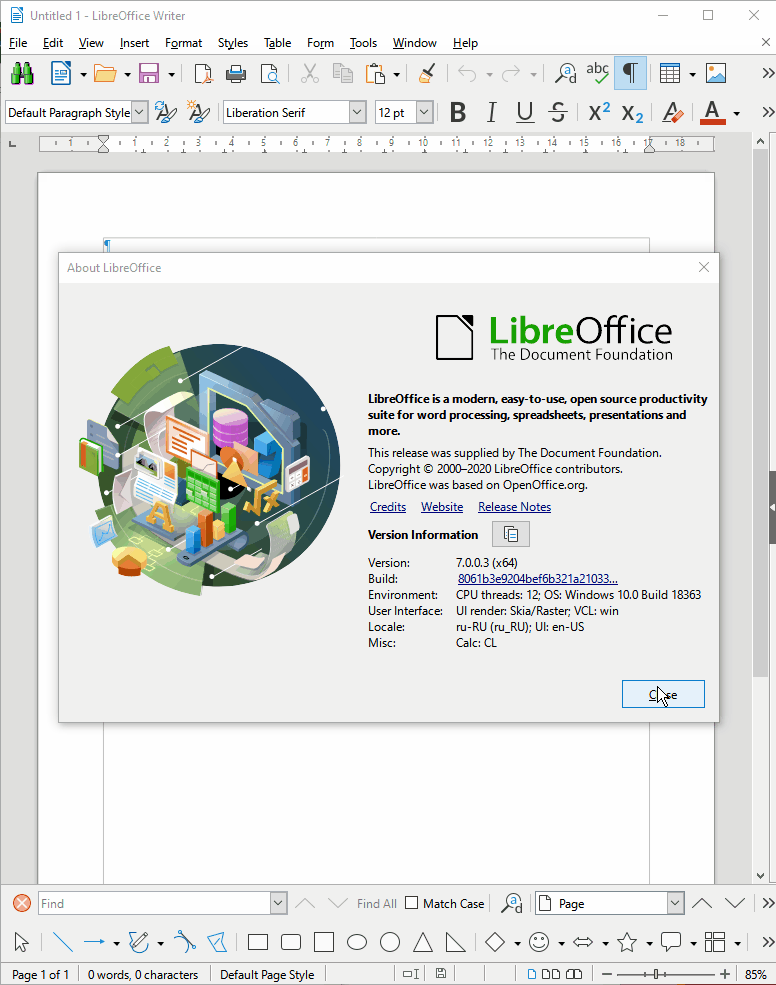Open Navigate By Page dropdown
This screenshot has height=985, width=776.
(675, 903)
